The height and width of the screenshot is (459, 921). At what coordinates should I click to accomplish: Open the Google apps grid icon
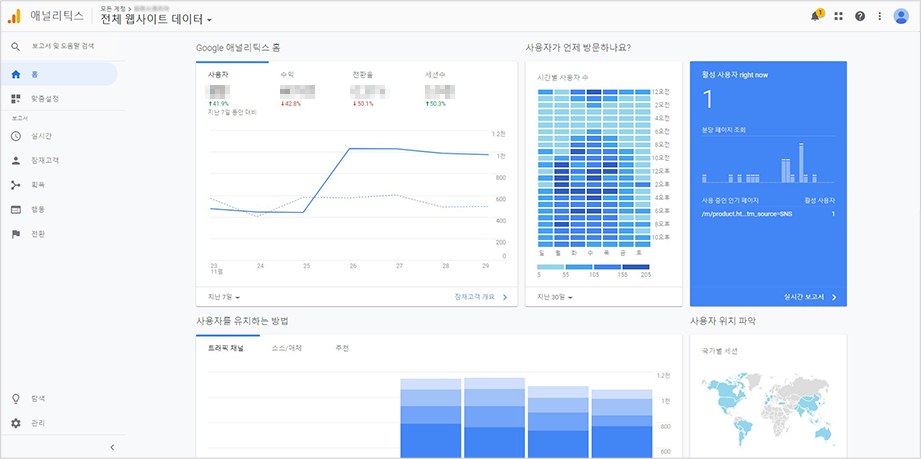pyautogui.click(x=838, y=16)
